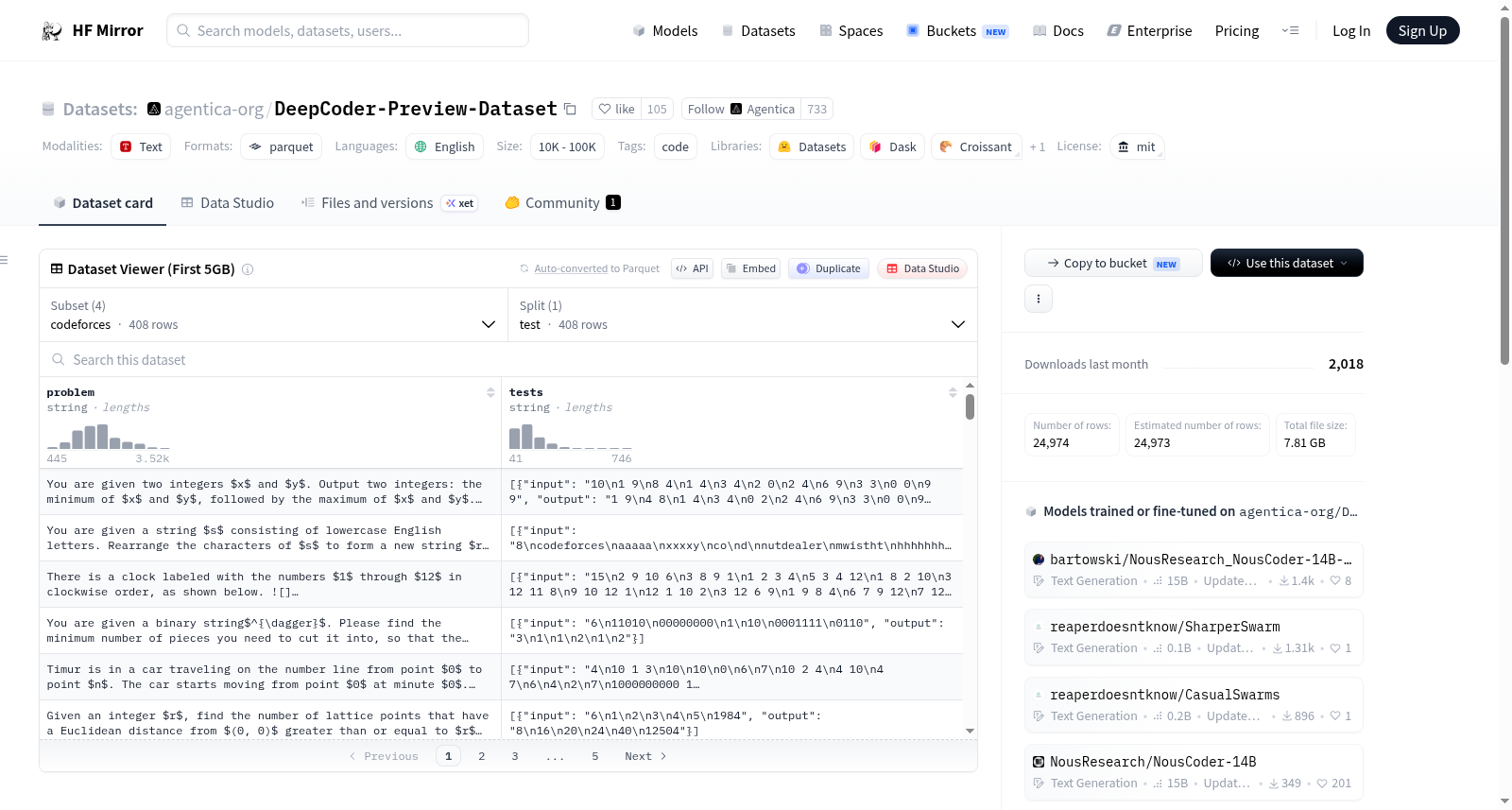Screen dimensions: 1512x810
Task: Open the Split test dropdown
Action: [x=743, y=315]
